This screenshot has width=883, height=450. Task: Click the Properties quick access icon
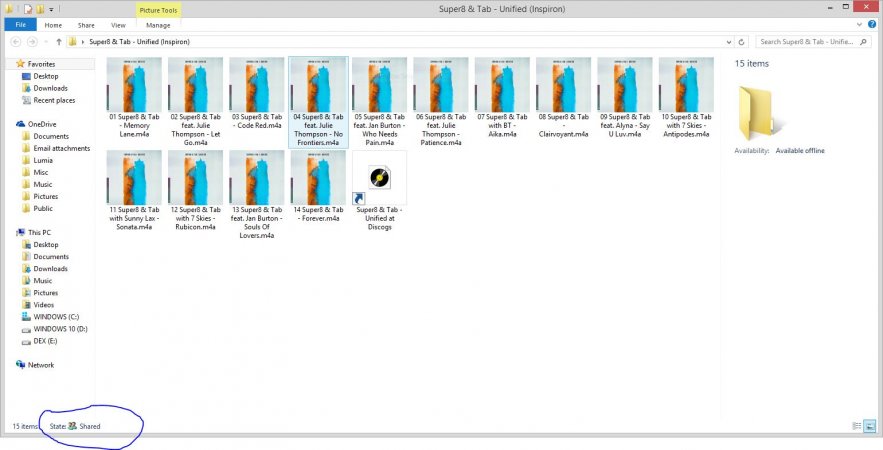[28, 9]
